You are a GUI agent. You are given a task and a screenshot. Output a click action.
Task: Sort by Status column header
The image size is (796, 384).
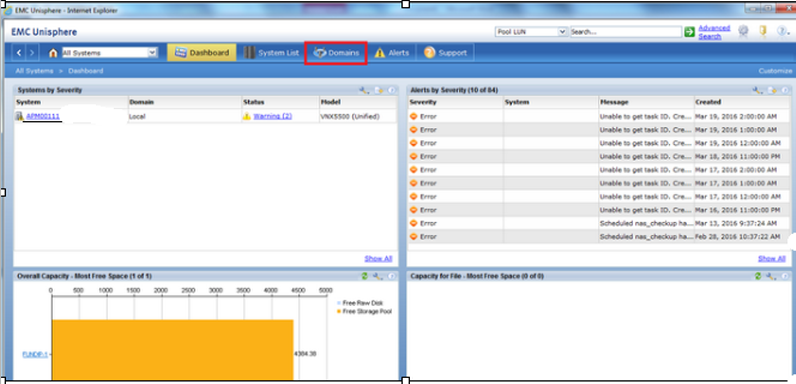[x=280, y=102]
